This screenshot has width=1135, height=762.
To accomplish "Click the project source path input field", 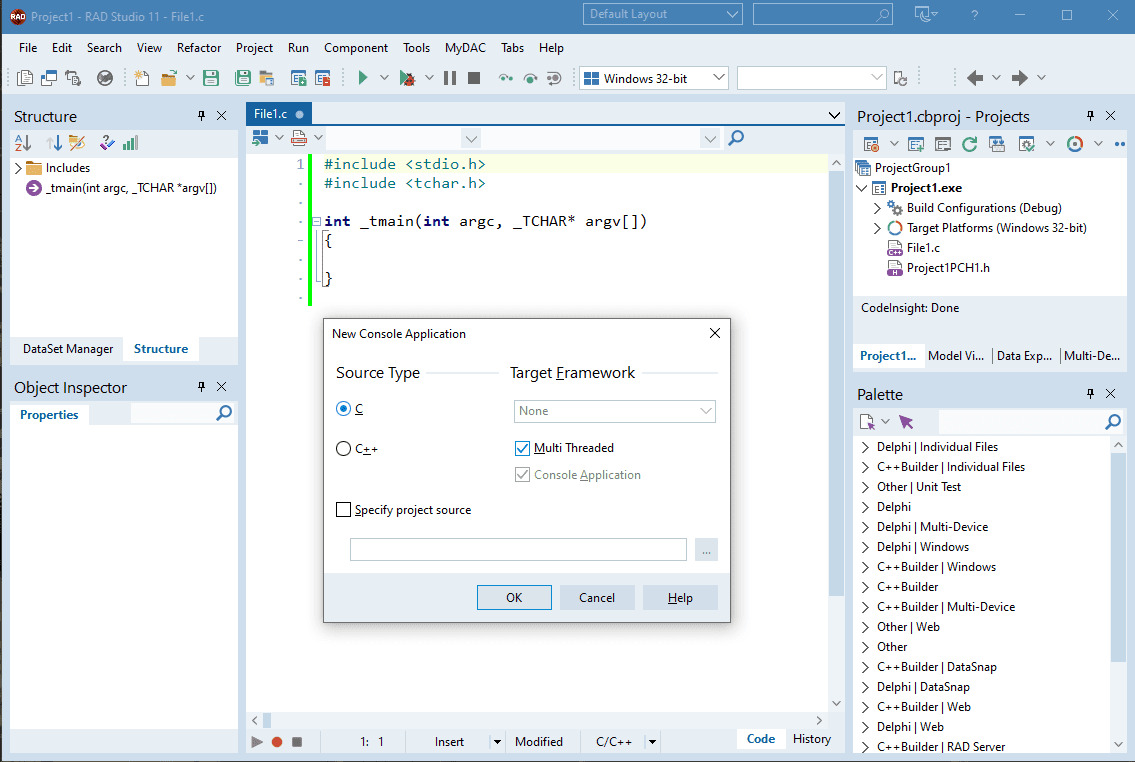I will [x=518, y=550].
